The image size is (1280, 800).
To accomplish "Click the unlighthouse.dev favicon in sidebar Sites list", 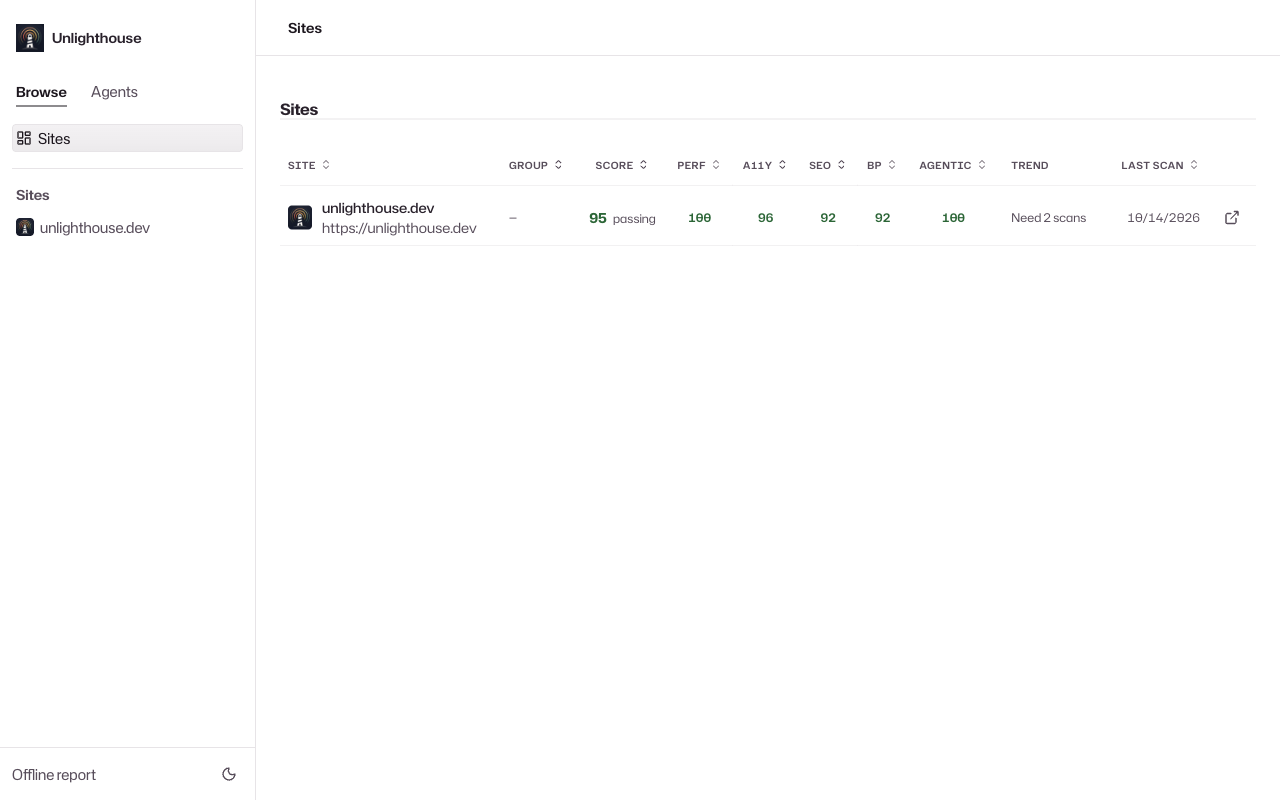I will pos(25,227).
